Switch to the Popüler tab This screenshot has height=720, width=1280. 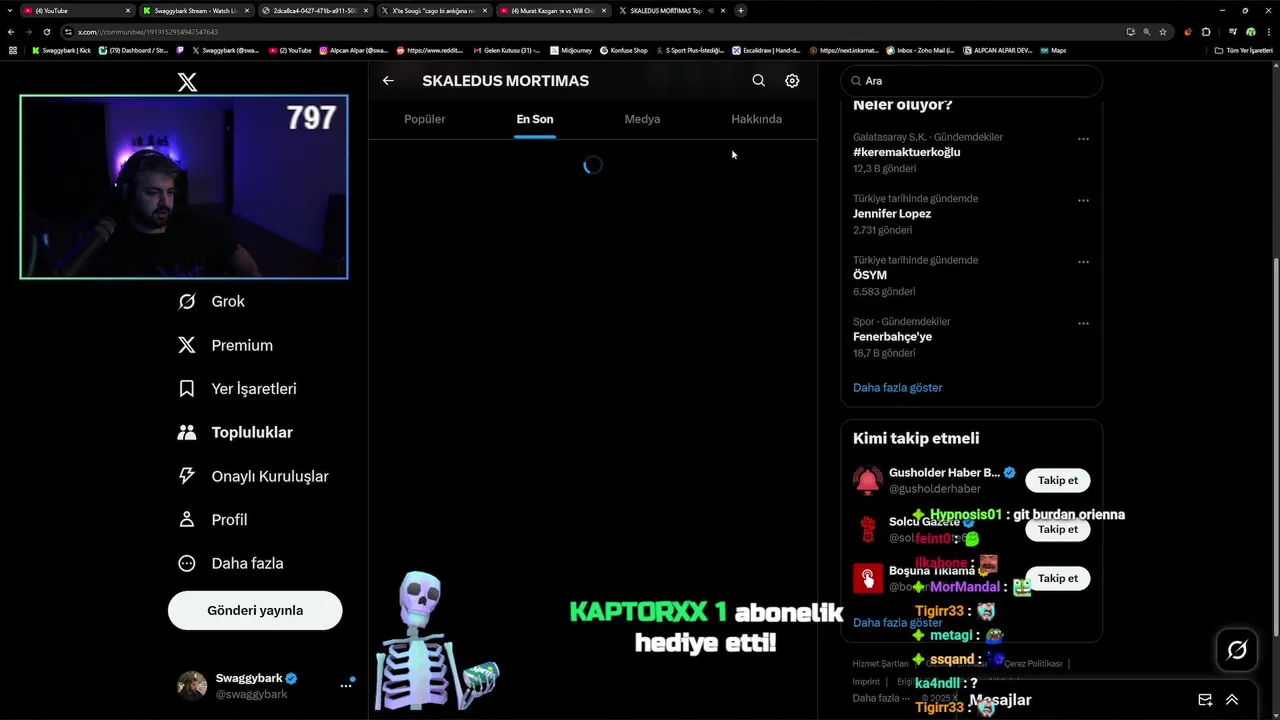coord(425,119)
